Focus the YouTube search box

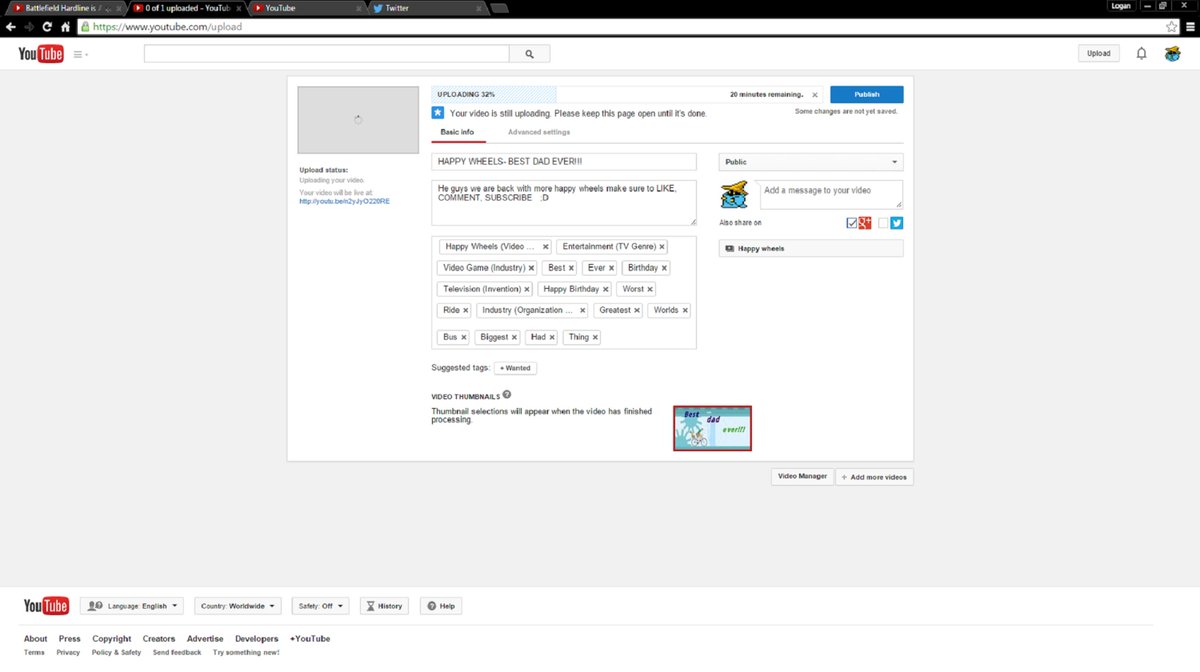click(x=327, y=54)
